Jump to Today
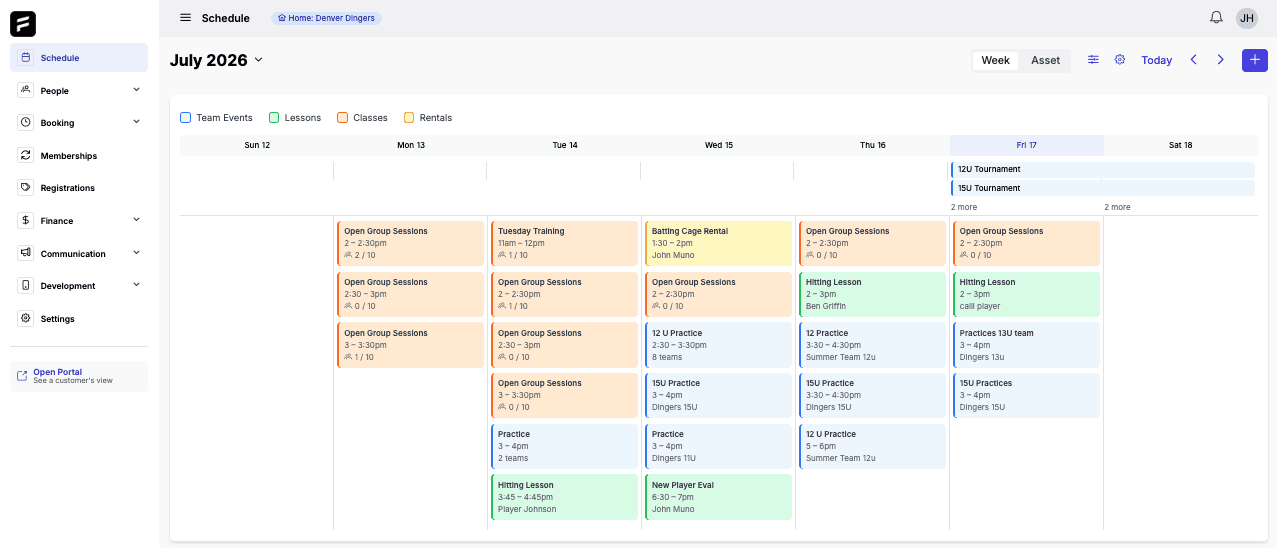 1156,60
